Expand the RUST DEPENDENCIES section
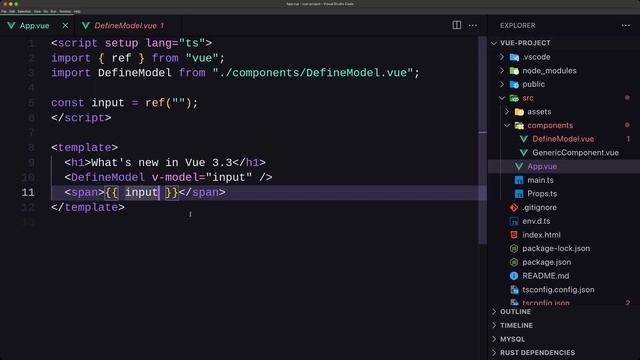 pyautogui.click(x=537, y=353)
